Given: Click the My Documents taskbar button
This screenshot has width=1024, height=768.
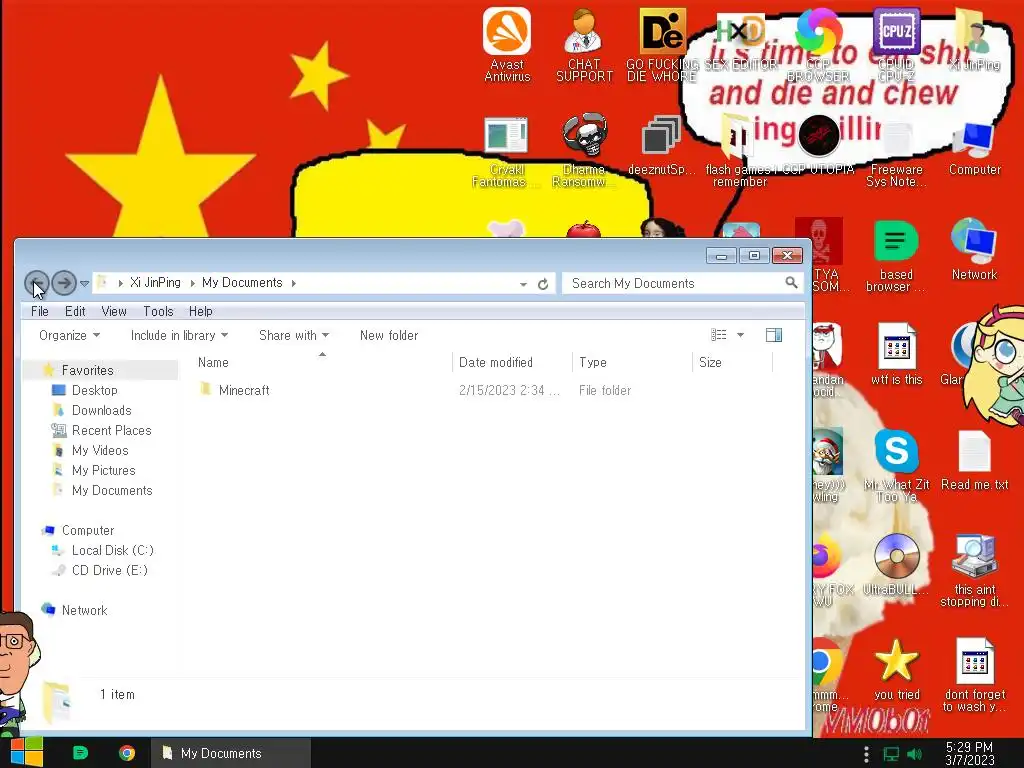Looking at the screenshot, I should click(231, 753).
